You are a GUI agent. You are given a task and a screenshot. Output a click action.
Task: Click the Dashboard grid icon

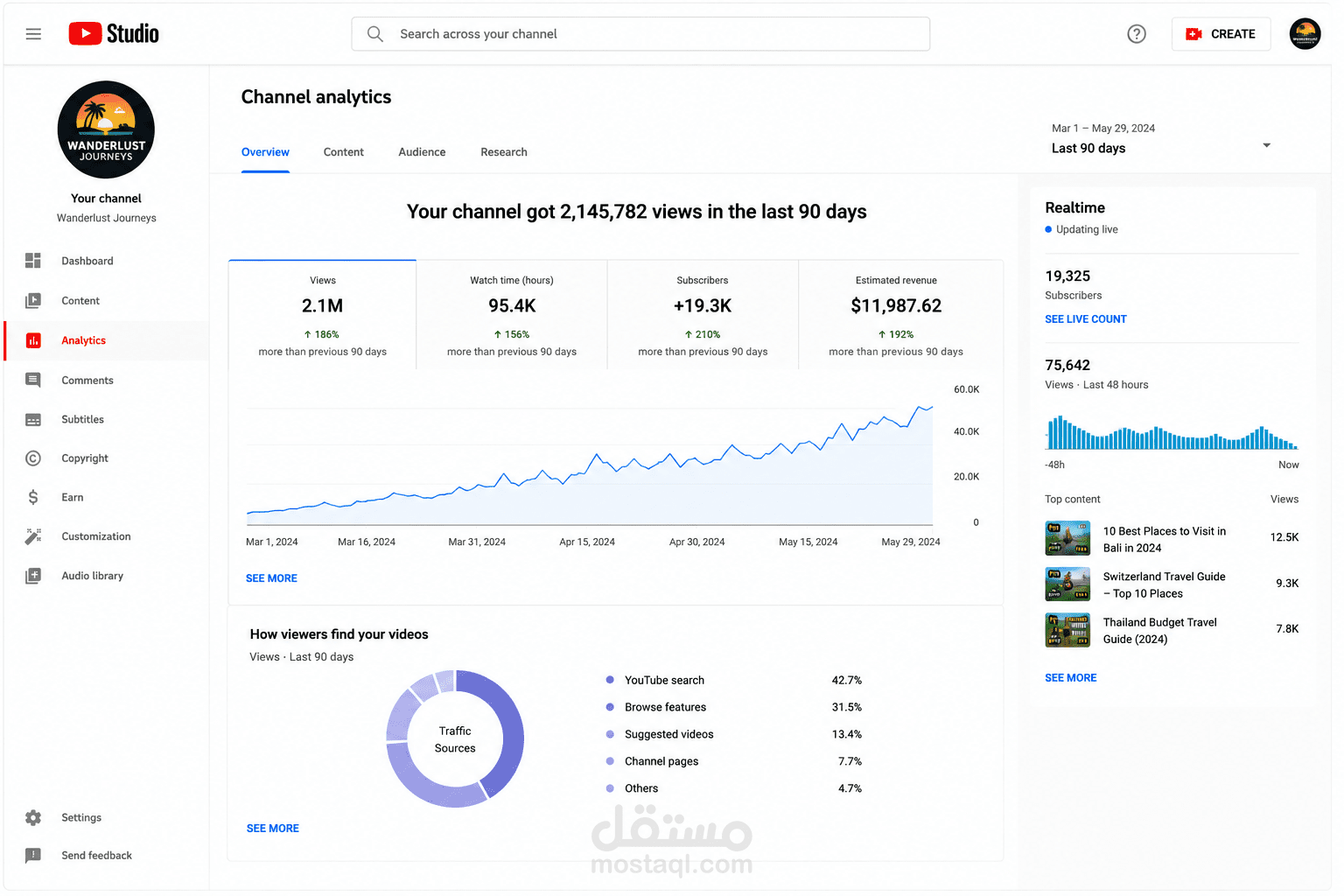tap(33, 261)
